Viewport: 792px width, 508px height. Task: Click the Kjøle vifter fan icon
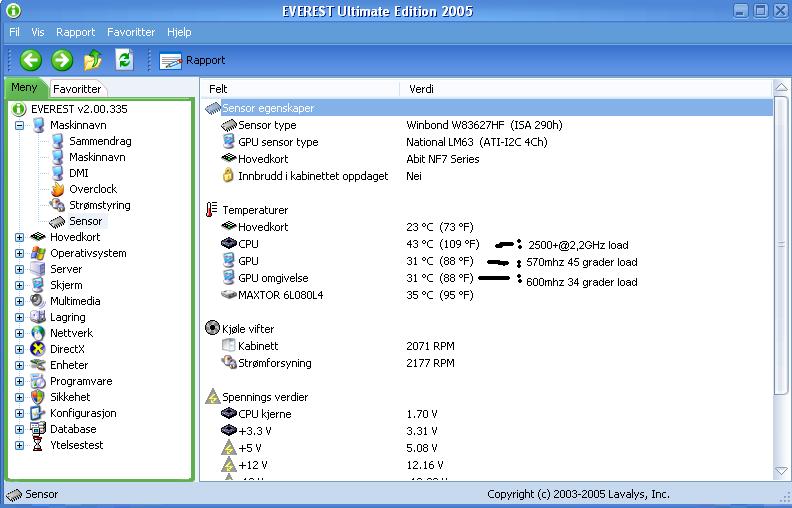212,328
